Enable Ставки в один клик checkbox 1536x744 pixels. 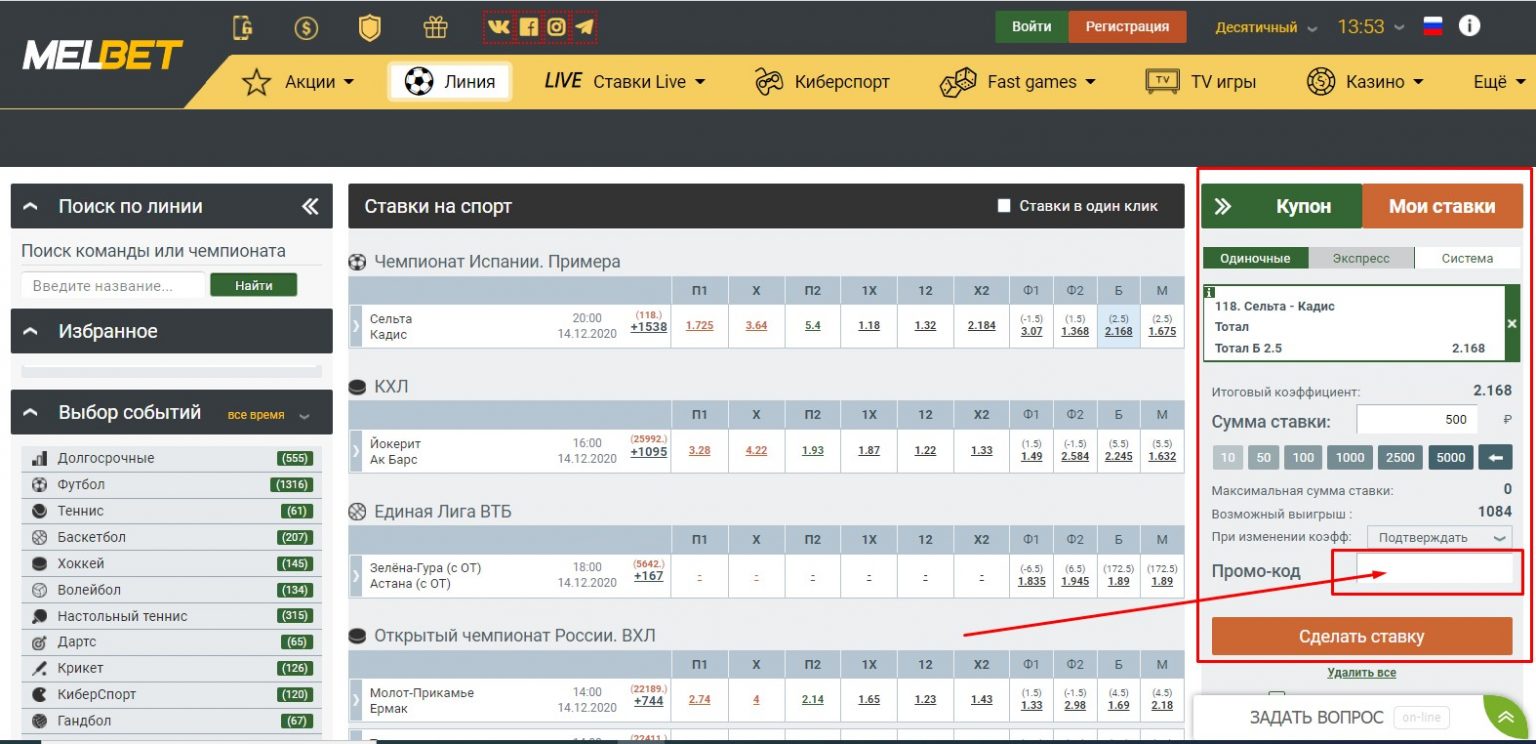click(1004, 206)
